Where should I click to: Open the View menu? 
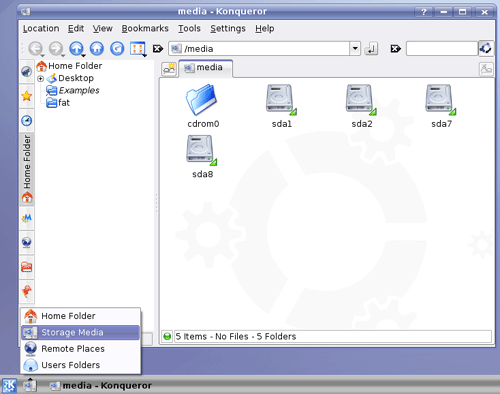(x=103, y=29)
